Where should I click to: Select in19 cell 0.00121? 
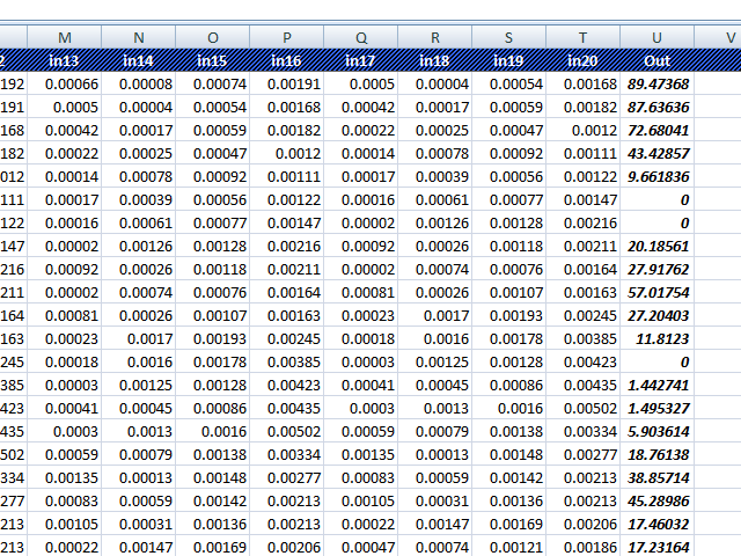(x=509, y=547)
